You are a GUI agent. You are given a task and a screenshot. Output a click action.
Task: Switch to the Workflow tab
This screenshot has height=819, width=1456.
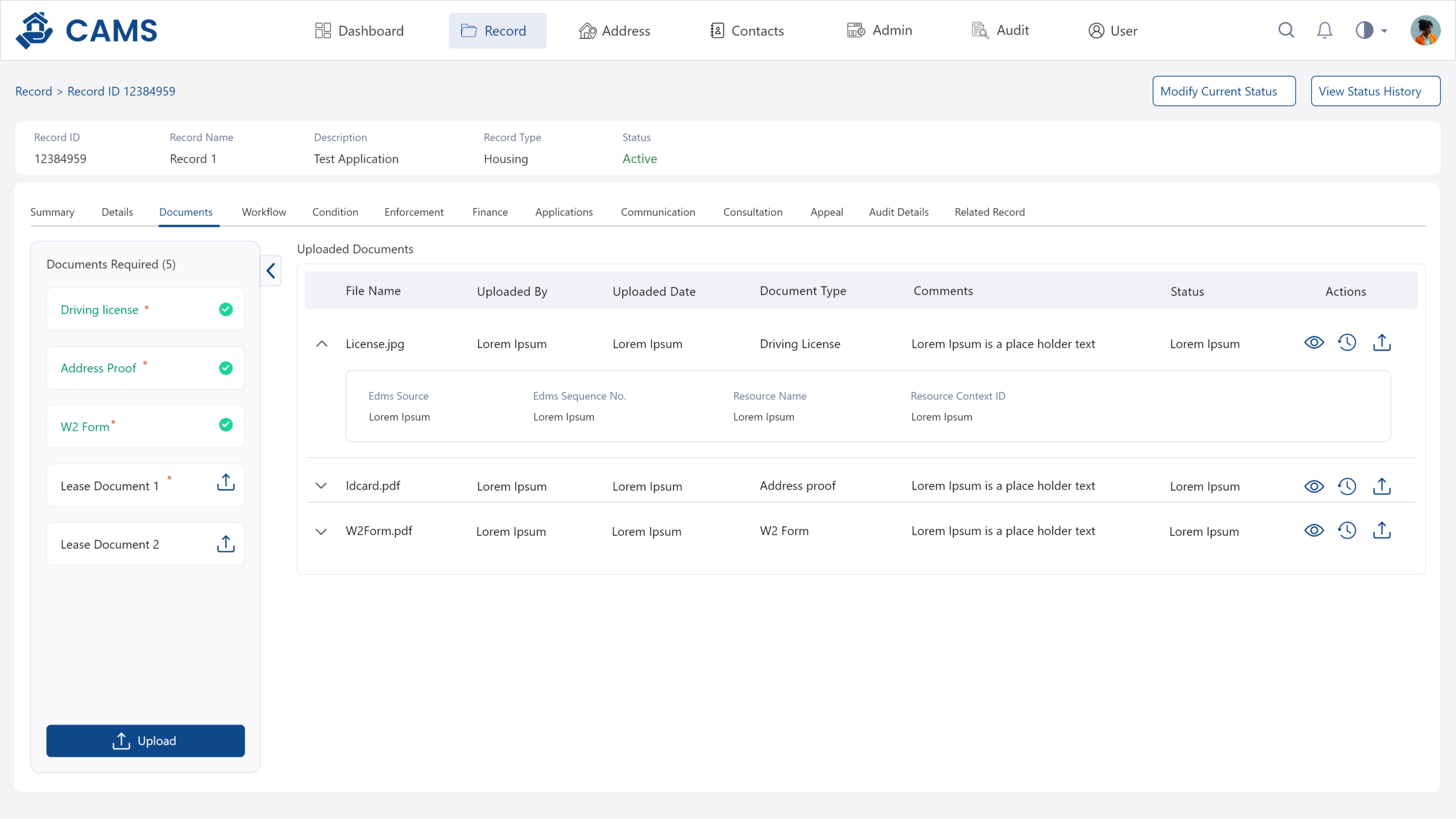point(264,212)
